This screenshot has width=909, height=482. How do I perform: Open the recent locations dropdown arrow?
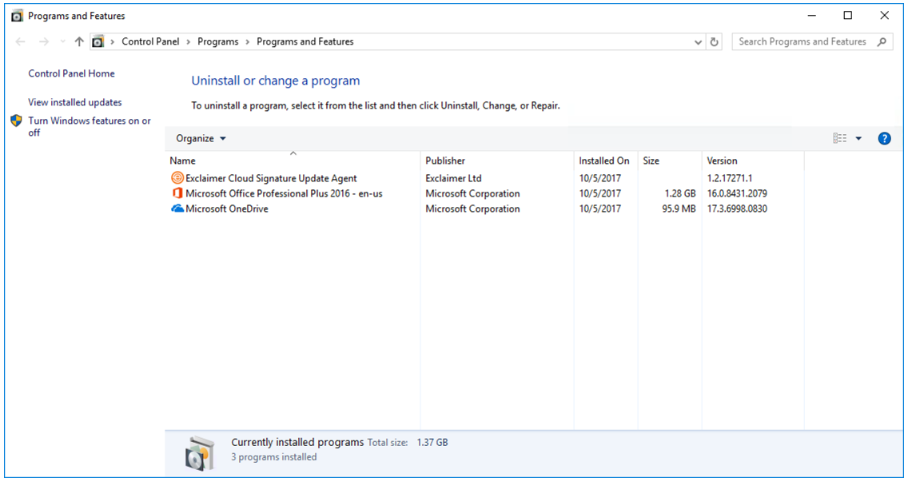pyautogui.click(x=62, y=42)
